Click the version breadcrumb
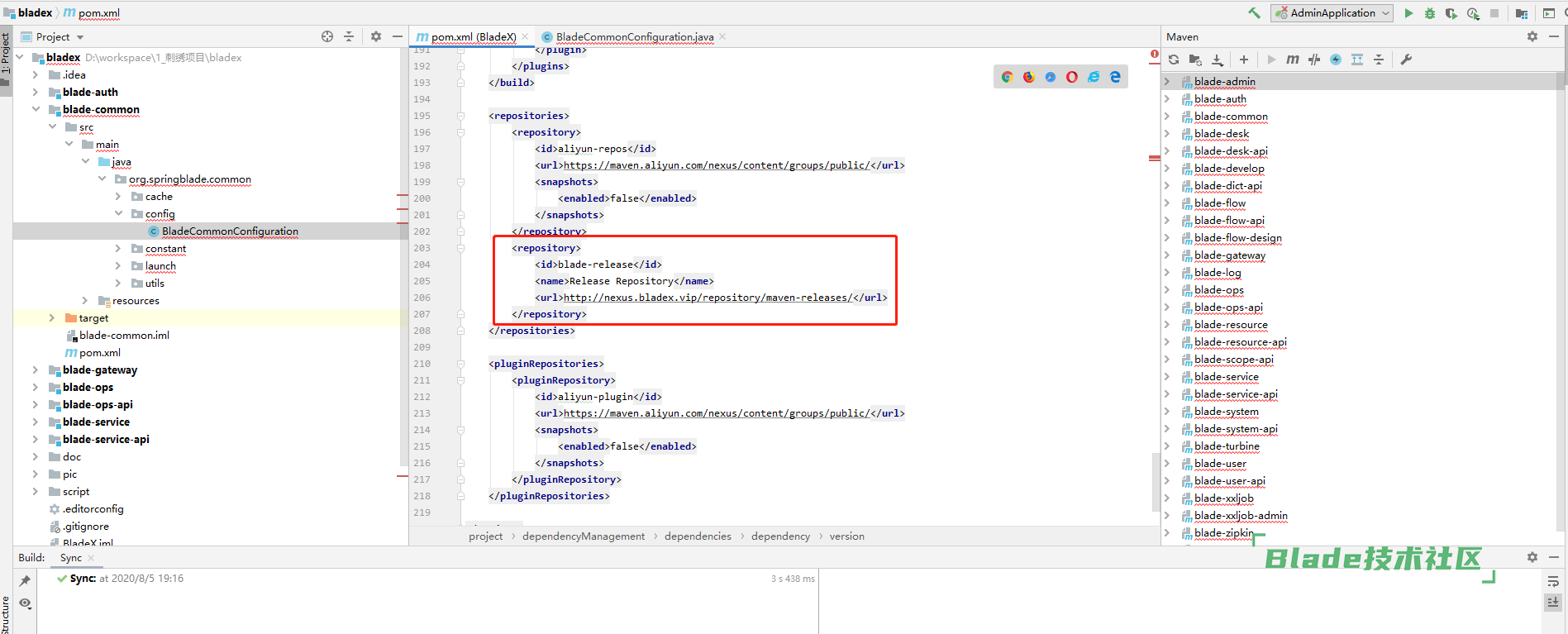This screenshot has width=1568, height=634. [847, 536]
